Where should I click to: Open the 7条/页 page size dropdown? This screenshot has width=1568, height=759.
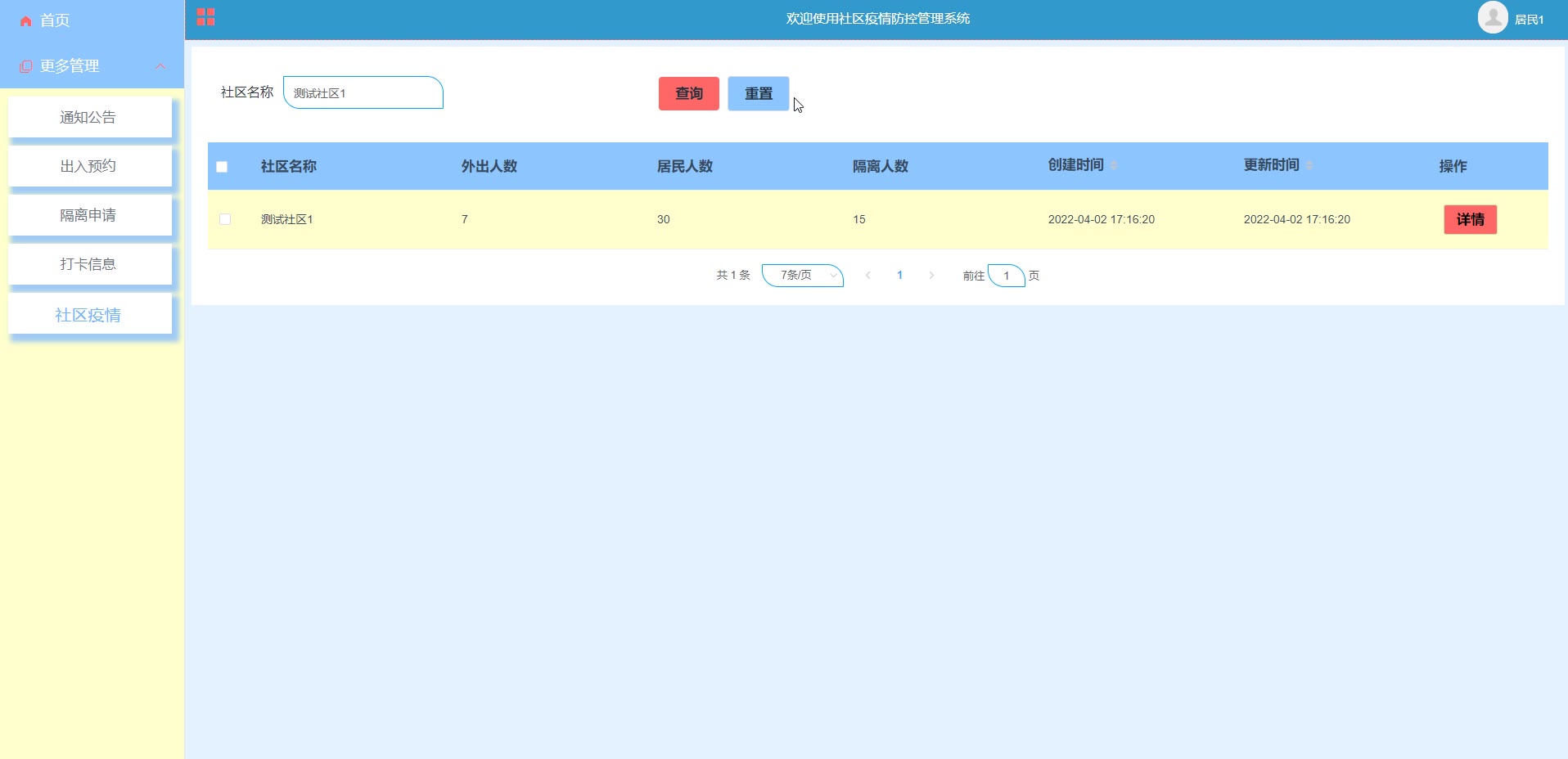[802, 276]
